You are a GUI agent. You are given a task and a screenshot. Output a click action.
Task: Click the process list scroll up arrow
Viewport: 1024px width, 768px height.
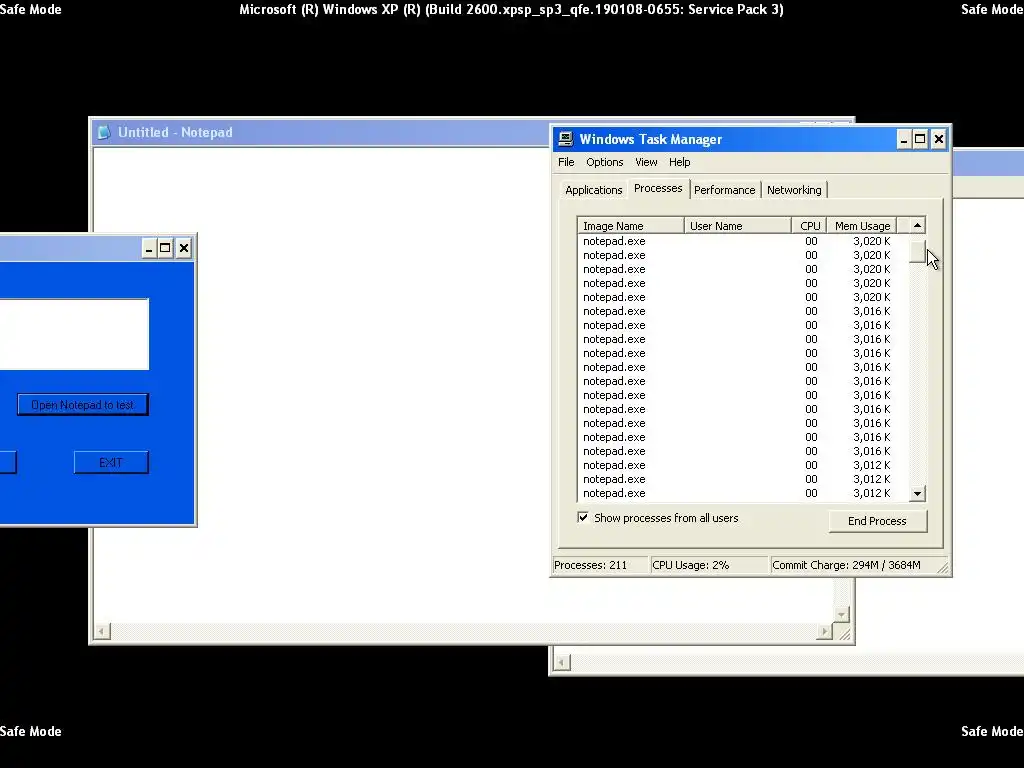917,225
